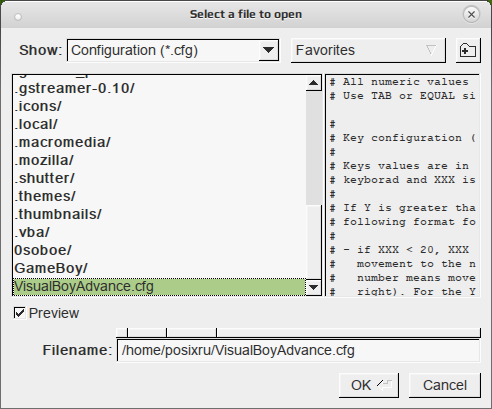
Task: Toggle the Preview checkbox
Action: pos(20,313)
